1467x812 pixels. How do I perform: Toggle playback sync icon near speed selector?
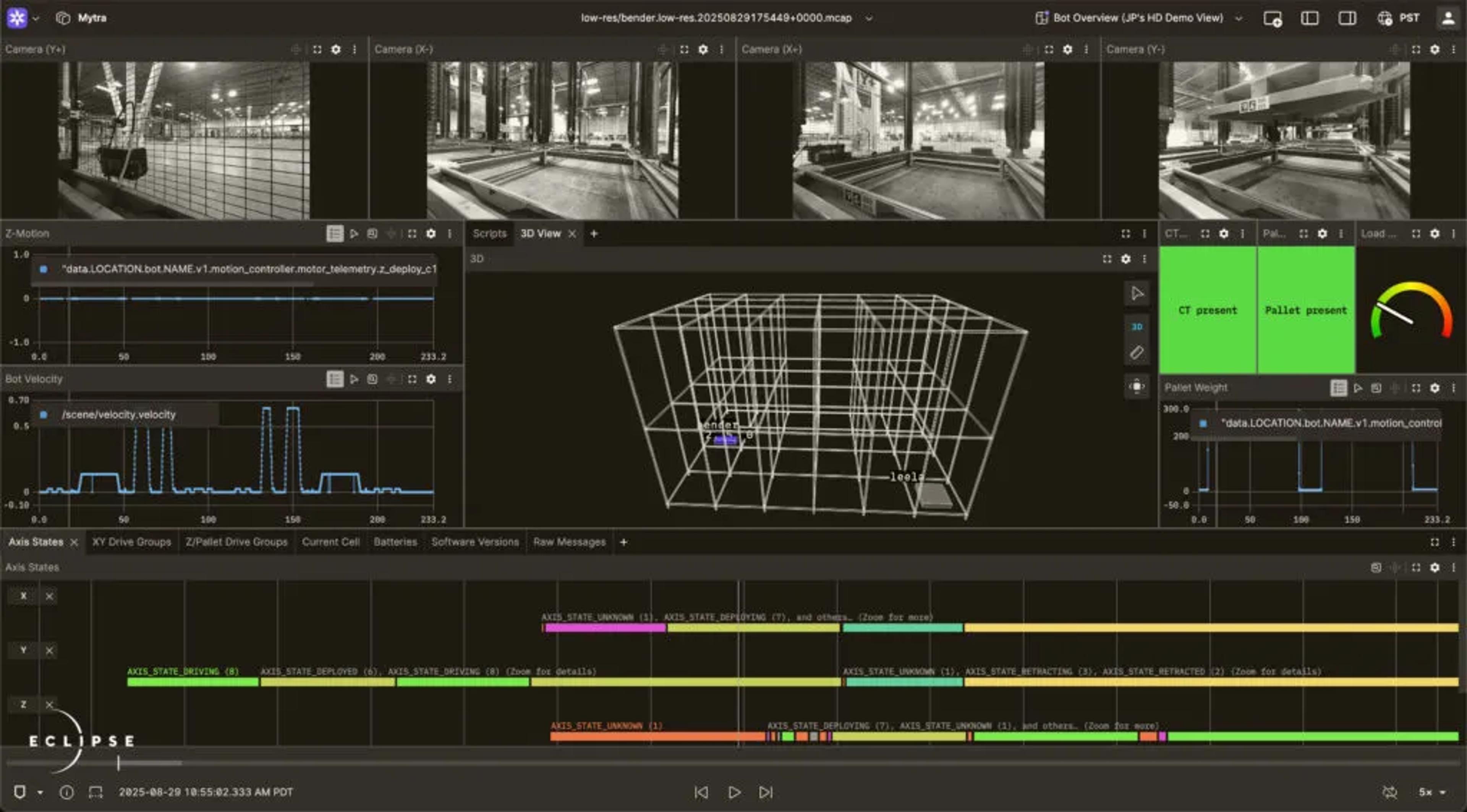point(1389,792)
